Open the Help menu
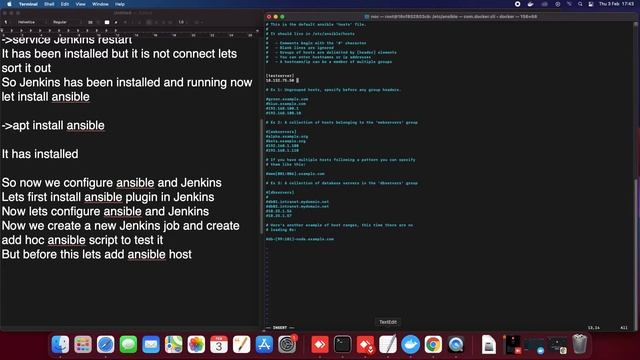 [120, 4]
